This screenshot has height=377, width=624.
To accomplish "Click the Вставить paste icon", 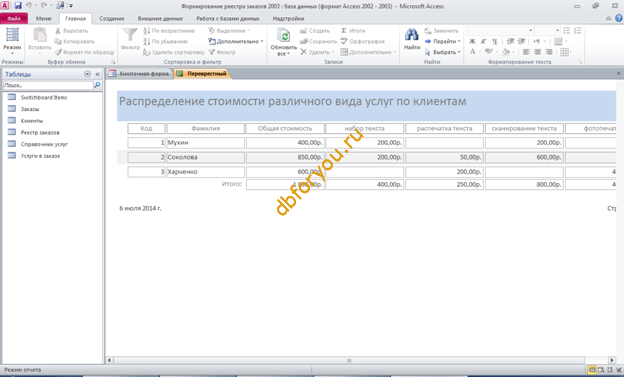I will (40, 35).
